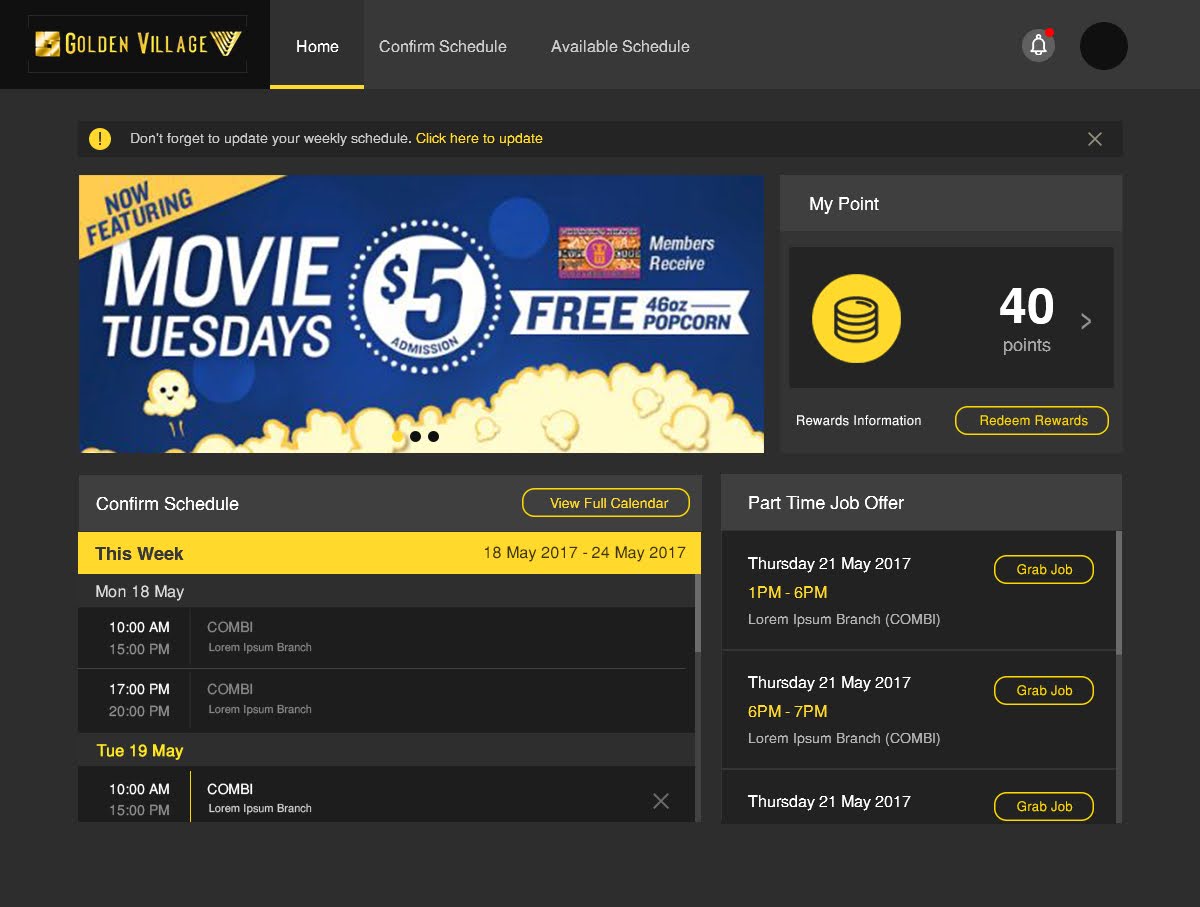
Task: Select the third banner carousel dot
Action: 433,436
